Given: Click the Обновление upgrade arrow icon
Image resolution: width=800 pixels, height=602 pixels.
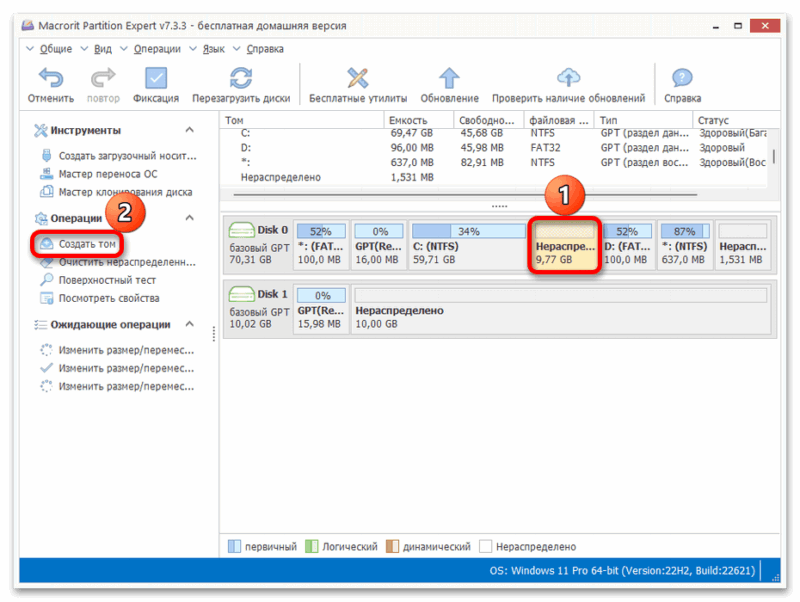Looking at the screenshot, I should click(449, 78).
